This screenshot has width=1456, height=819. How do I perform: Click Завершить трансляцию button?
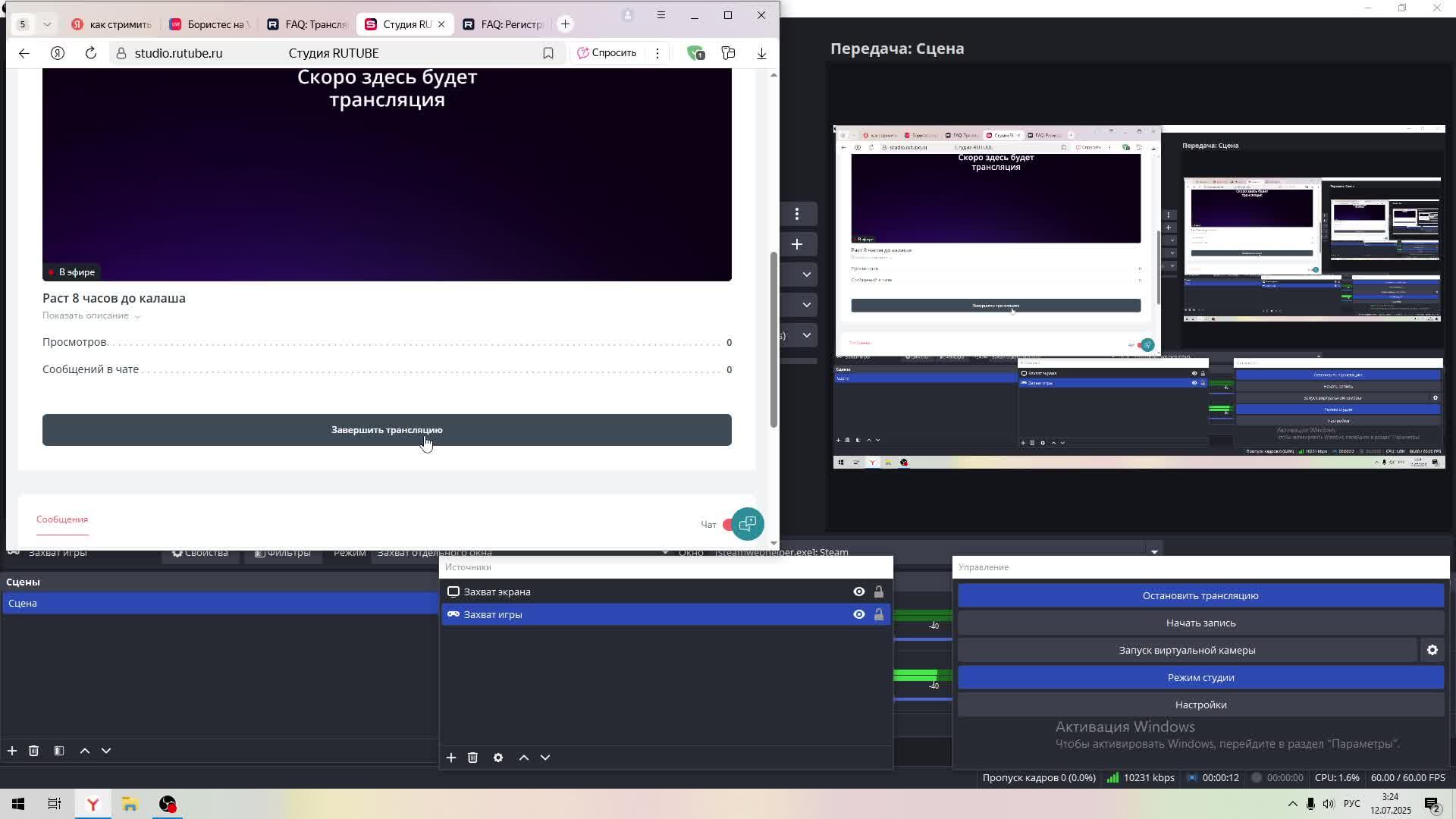coord(387,430)
